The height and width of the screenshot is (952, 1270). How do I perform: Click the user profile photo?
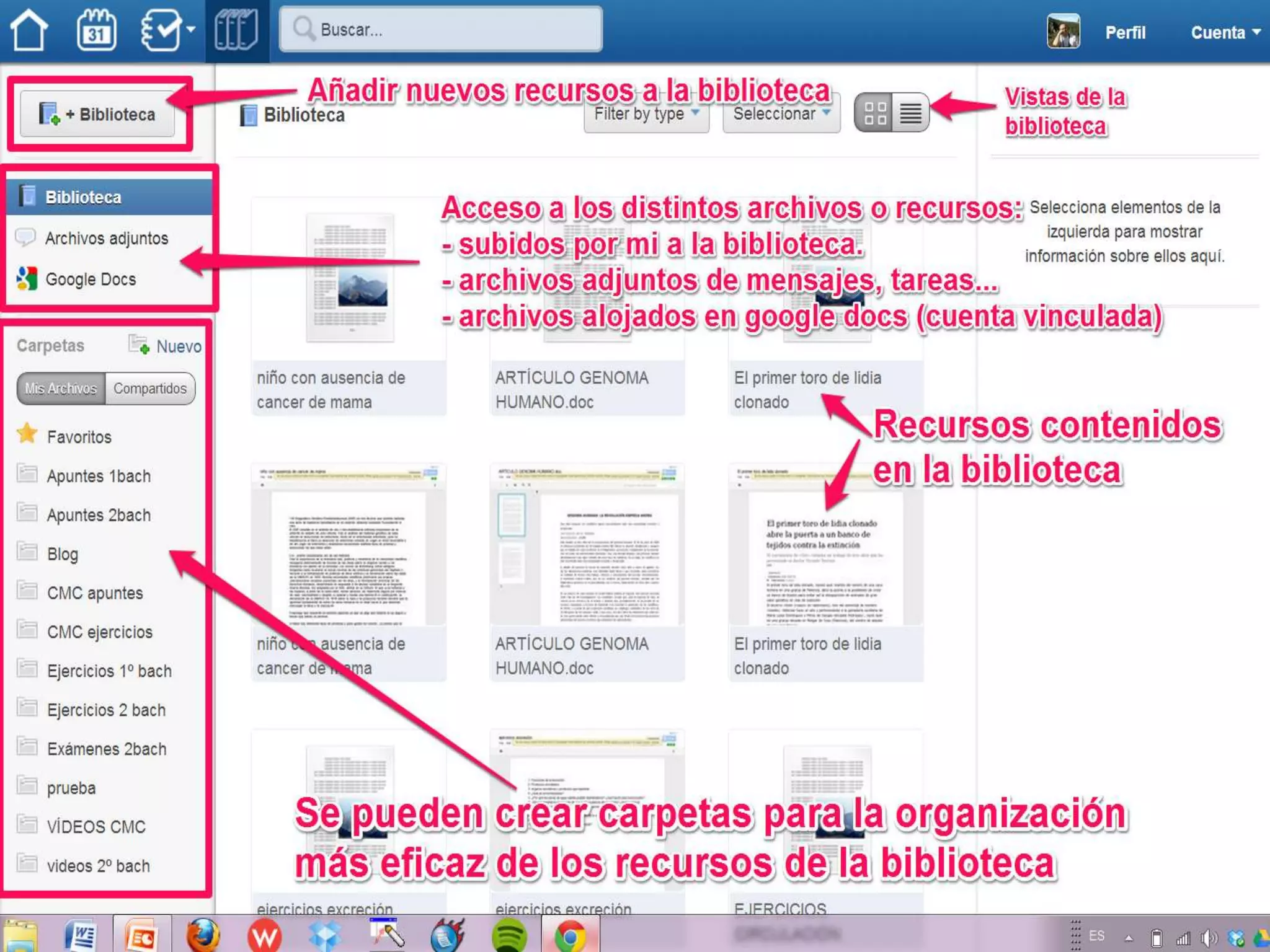(1064, 32)
